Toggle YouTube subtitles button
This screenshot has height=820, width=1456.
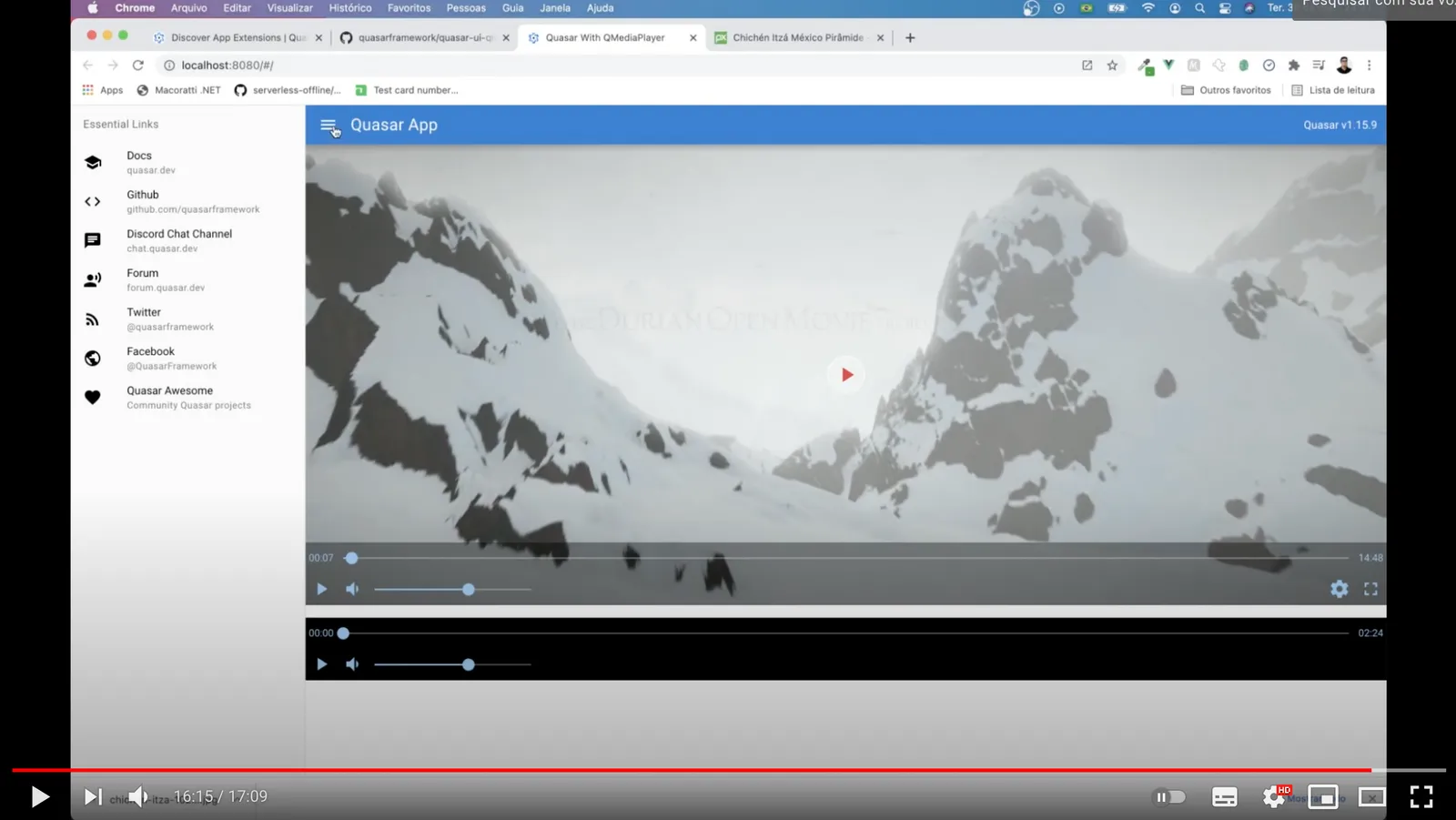pos(1225,797)
